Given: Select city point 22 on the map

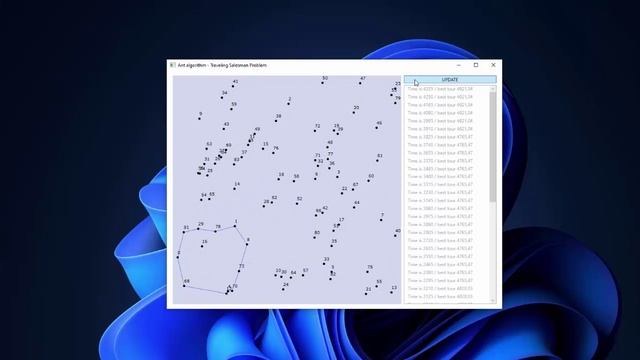Looking at the screenshot, I should 342,193.
